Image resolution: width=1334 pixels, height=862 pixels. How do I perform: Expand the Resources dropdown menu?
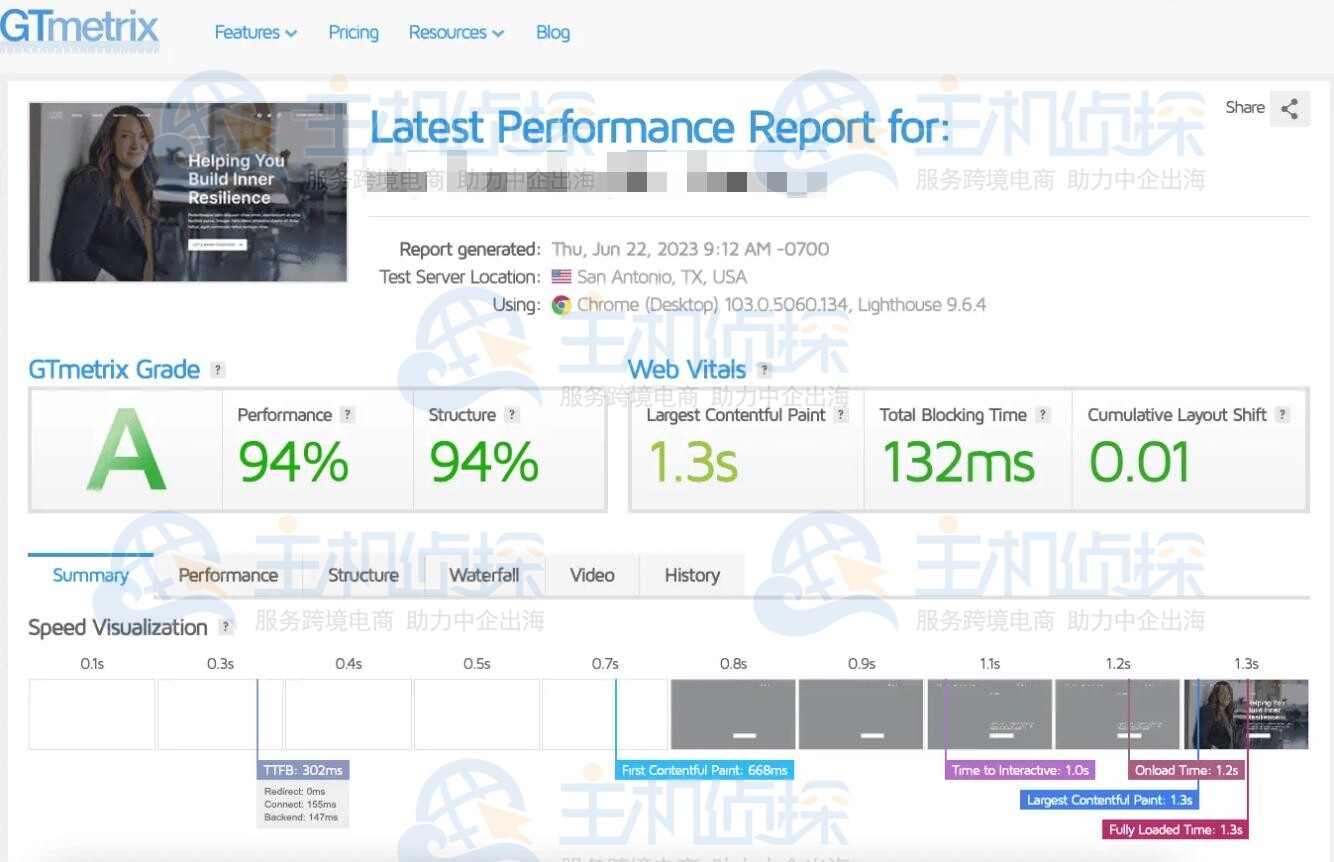pyautogui.click(x=456, y=32)
